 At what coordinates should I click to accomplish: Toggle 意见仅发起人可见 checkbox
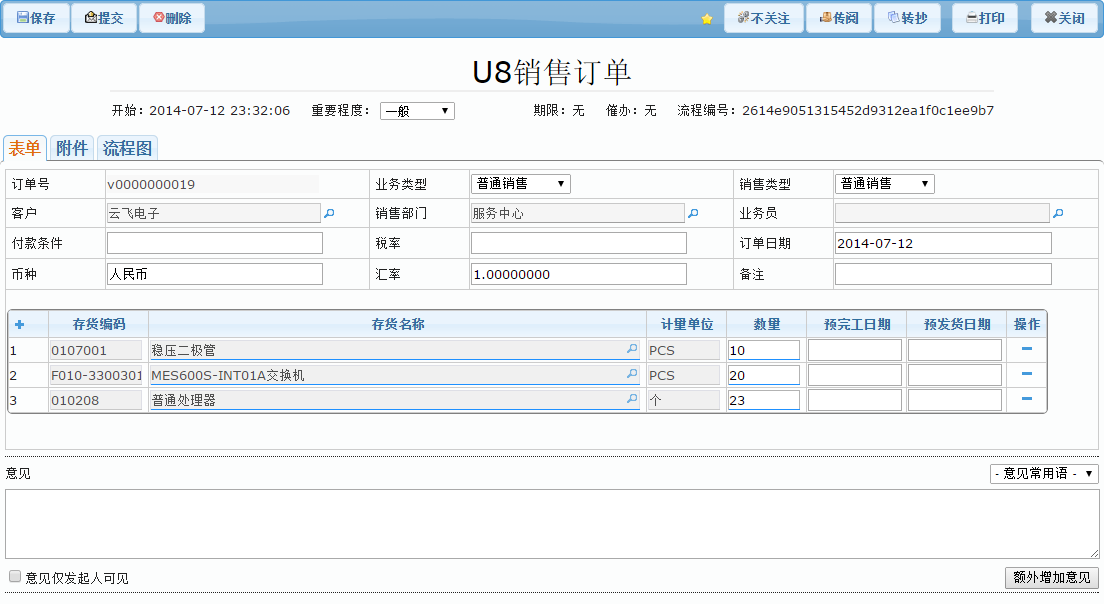[15, 577]
